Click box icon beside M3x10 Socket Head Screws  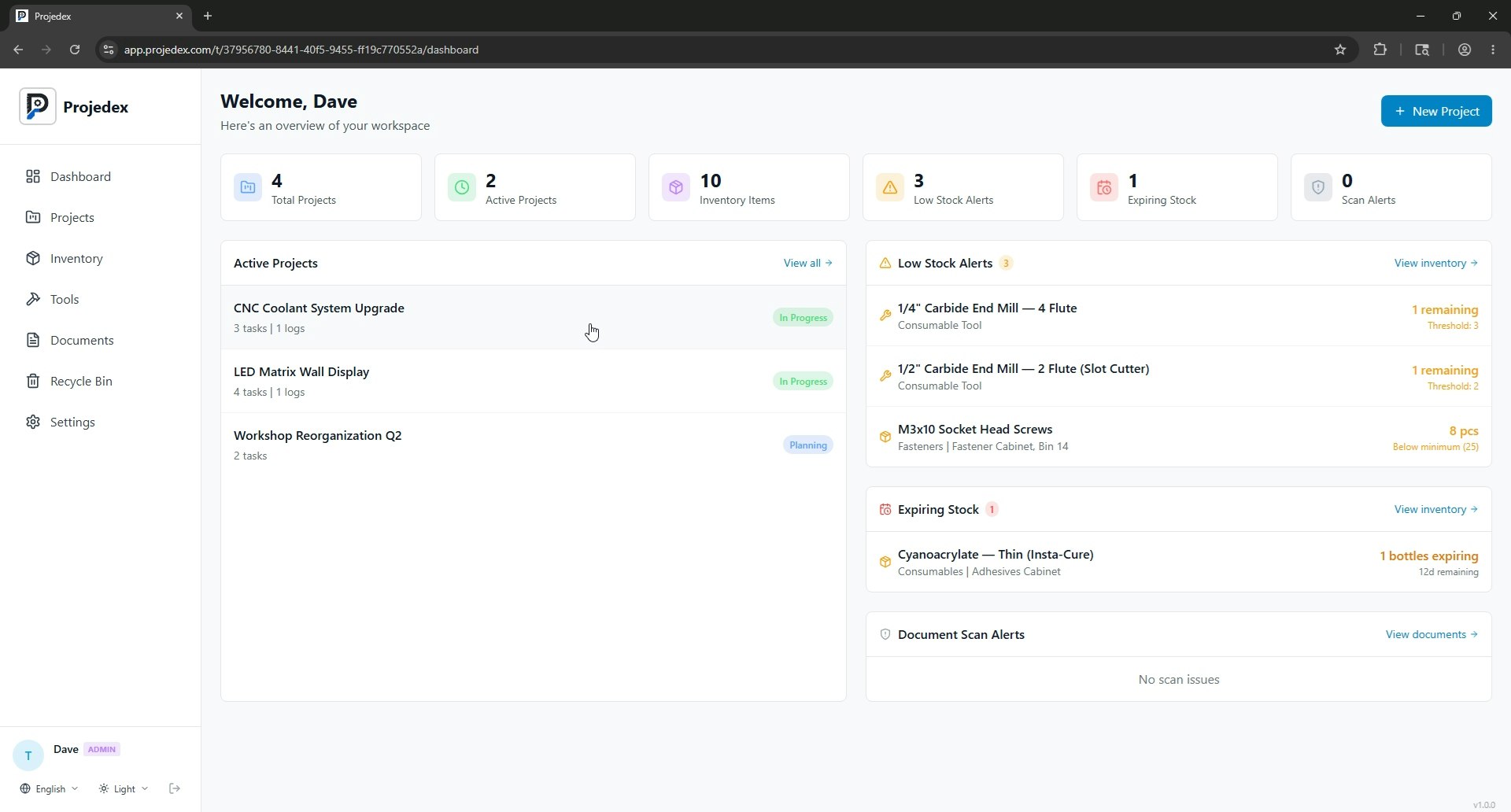coord(885,437)
